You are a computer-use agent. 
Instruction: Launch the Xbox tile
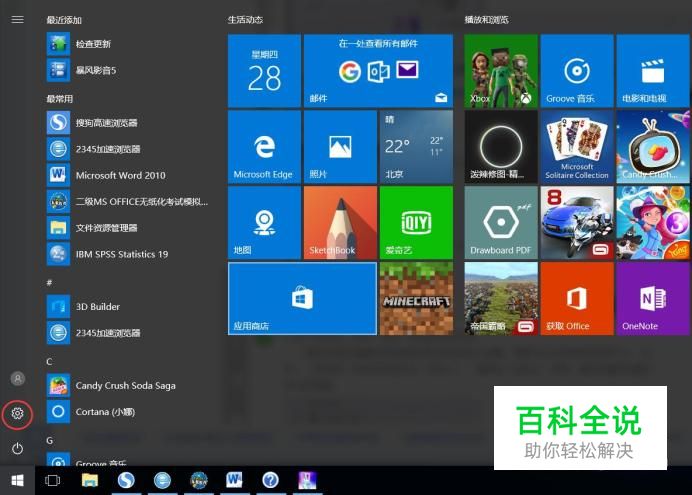coord(501,70)
